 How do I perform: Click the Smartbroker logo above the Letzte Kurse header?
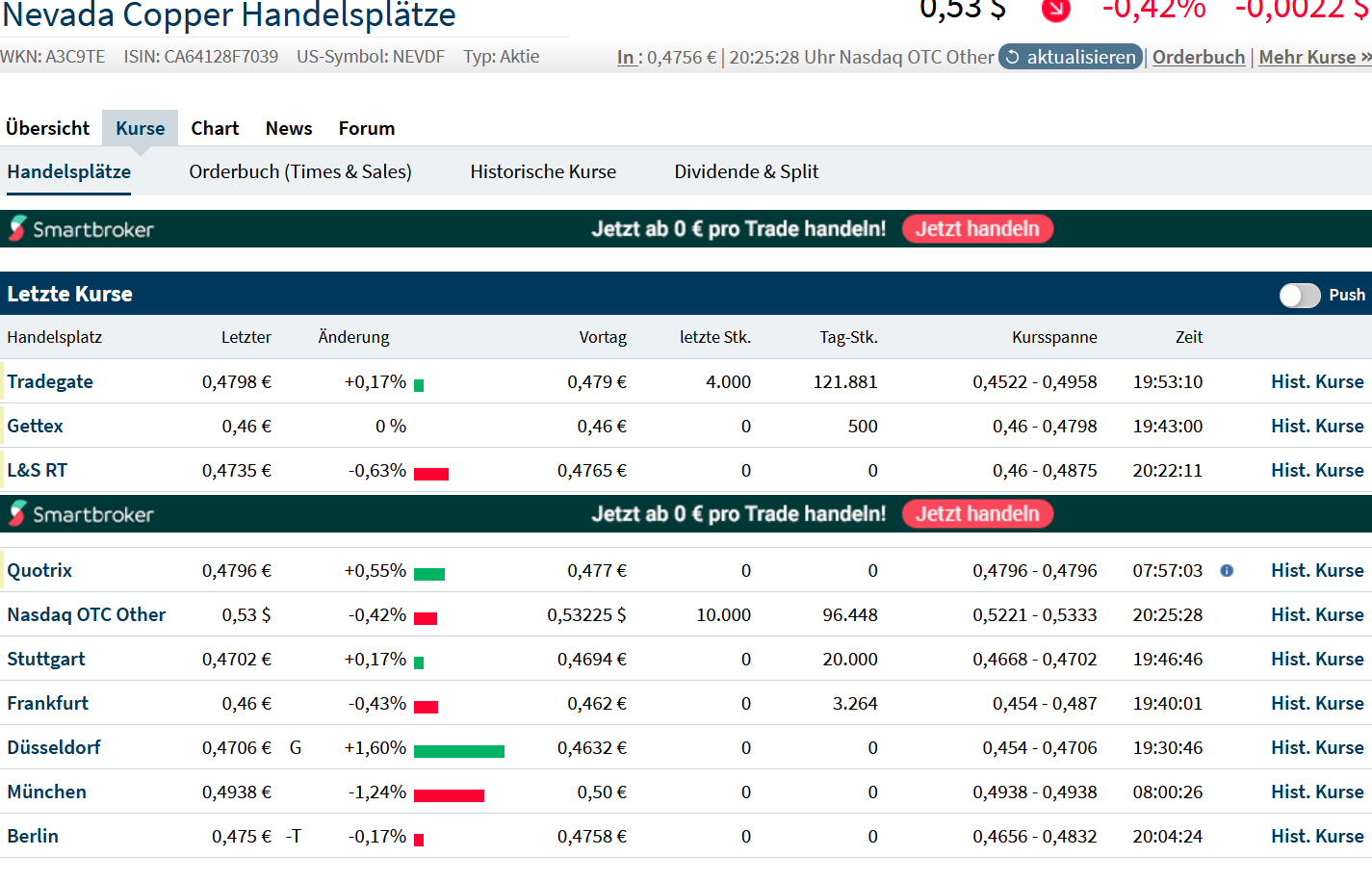tap(81, 229)
